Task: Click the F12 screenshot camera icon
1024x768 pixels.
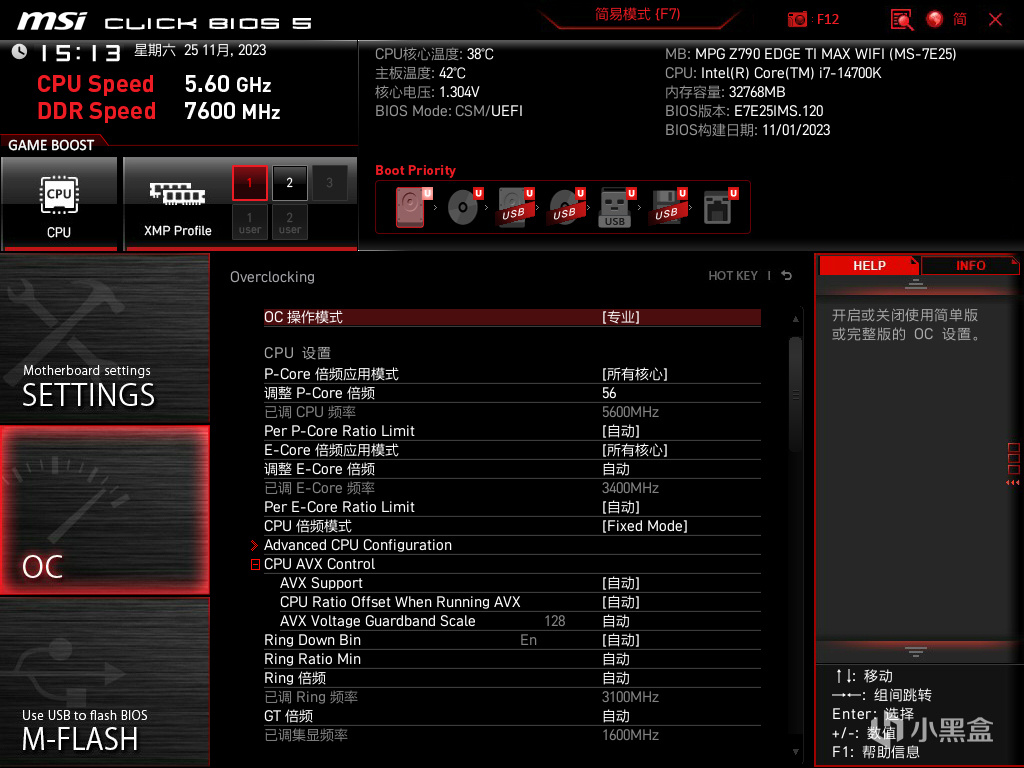Action: coord(797,19)
